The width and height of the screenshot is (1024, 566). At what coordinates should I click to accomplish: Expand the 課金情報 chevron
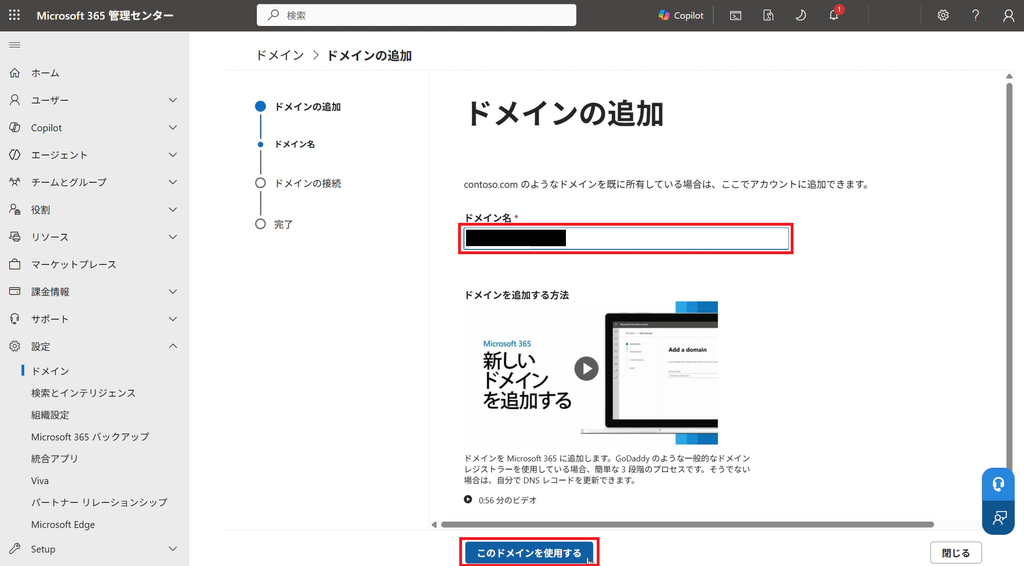(x=172, y=291)
